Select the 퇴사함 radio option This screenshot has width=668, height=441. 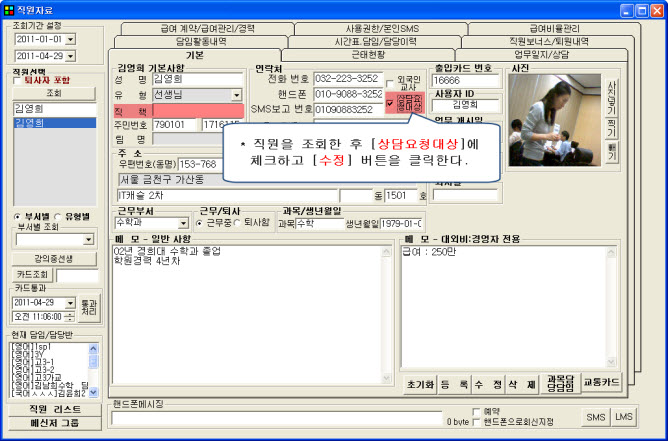coord(236,223)
